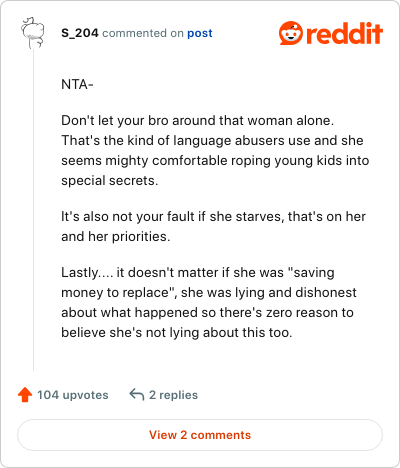This screenshot has height=468, width=400.
Task: Open the linked "post" text
Action: [199, 33]
